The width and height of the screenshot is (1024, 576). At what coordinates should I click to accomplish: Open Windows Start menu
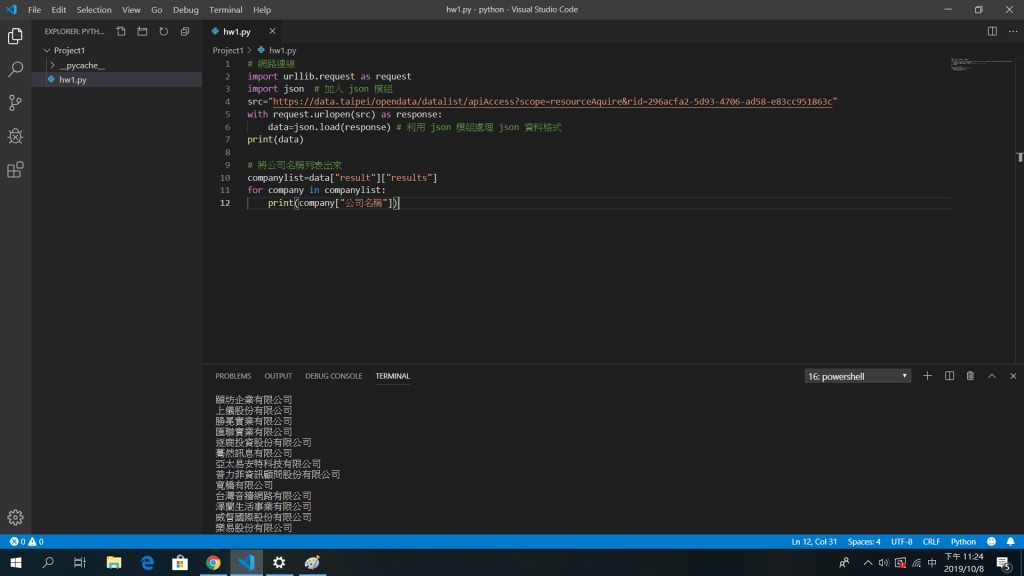16,562
